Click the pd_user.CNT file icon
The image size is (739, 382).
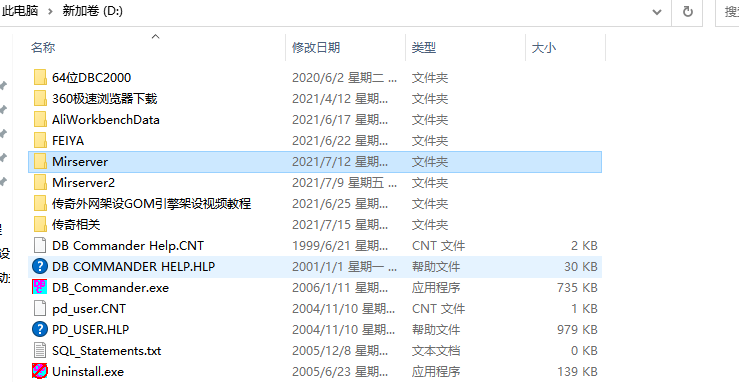(x=40, y=309)
